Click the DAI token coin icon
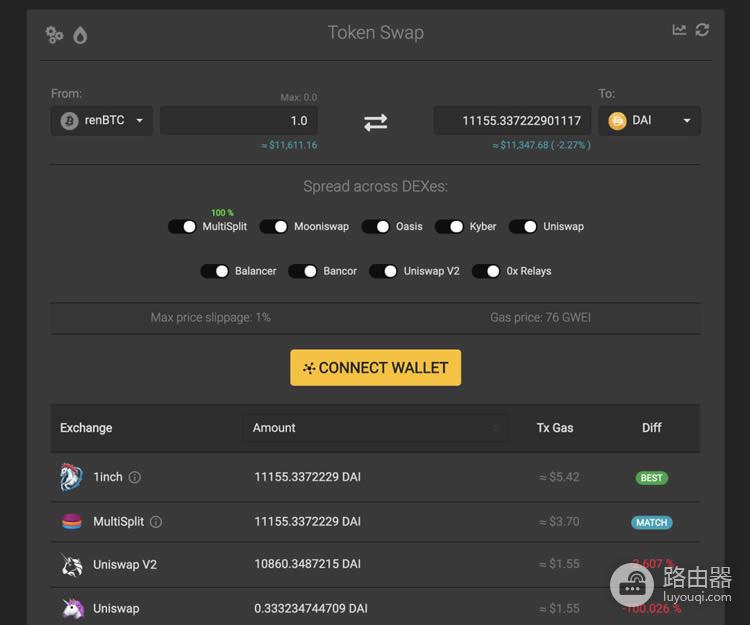 (x=617, y=121)
